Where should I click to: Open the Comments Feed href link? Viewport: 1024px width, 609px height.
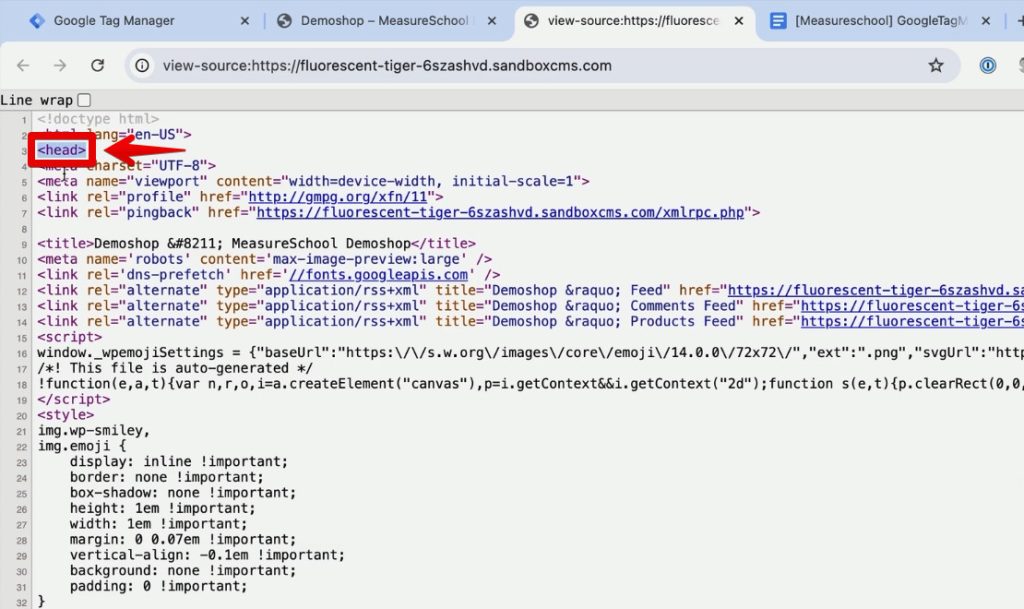click(912, 306)
